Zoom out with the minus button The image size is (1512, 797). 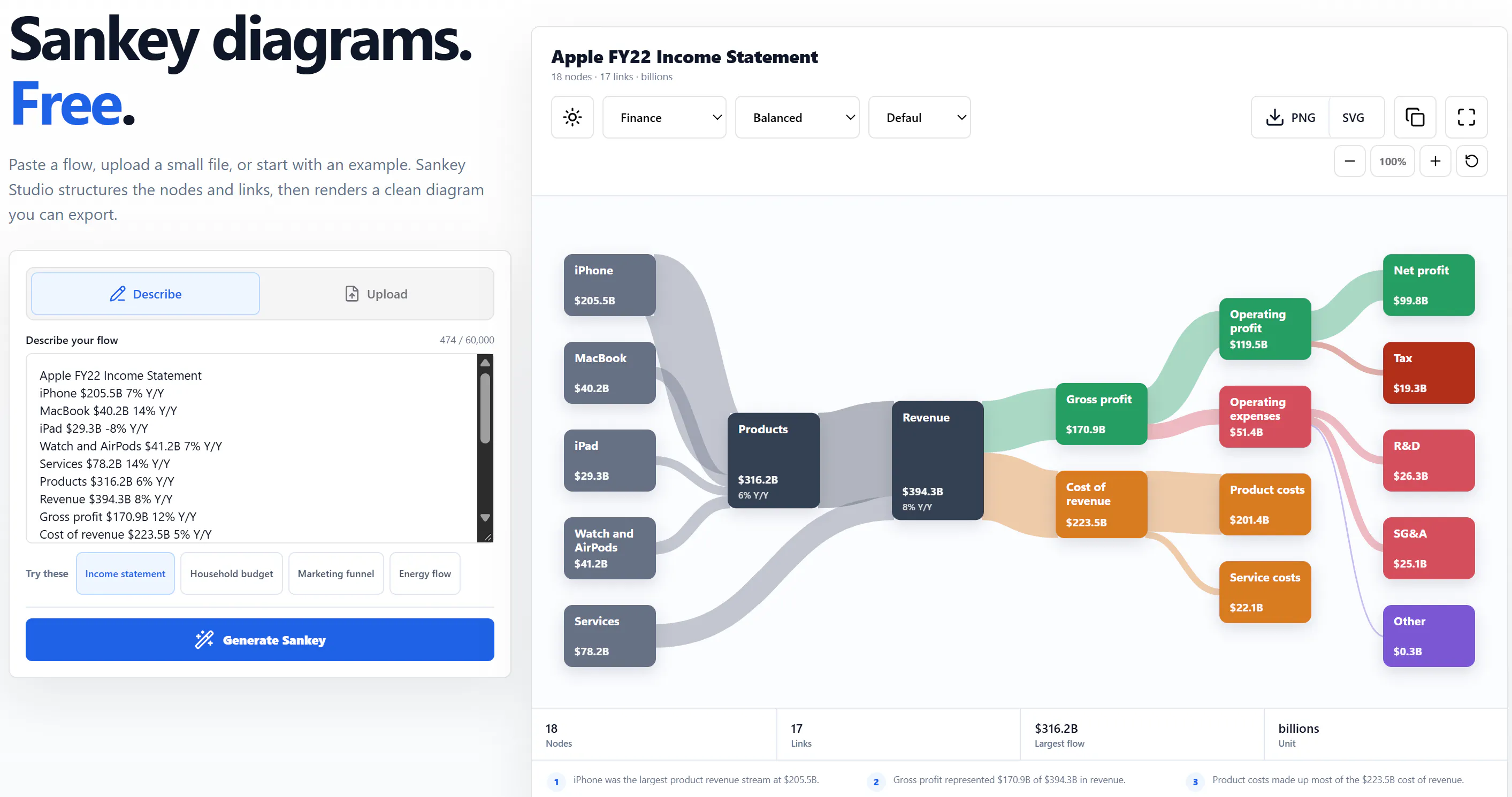[1349, 162]
